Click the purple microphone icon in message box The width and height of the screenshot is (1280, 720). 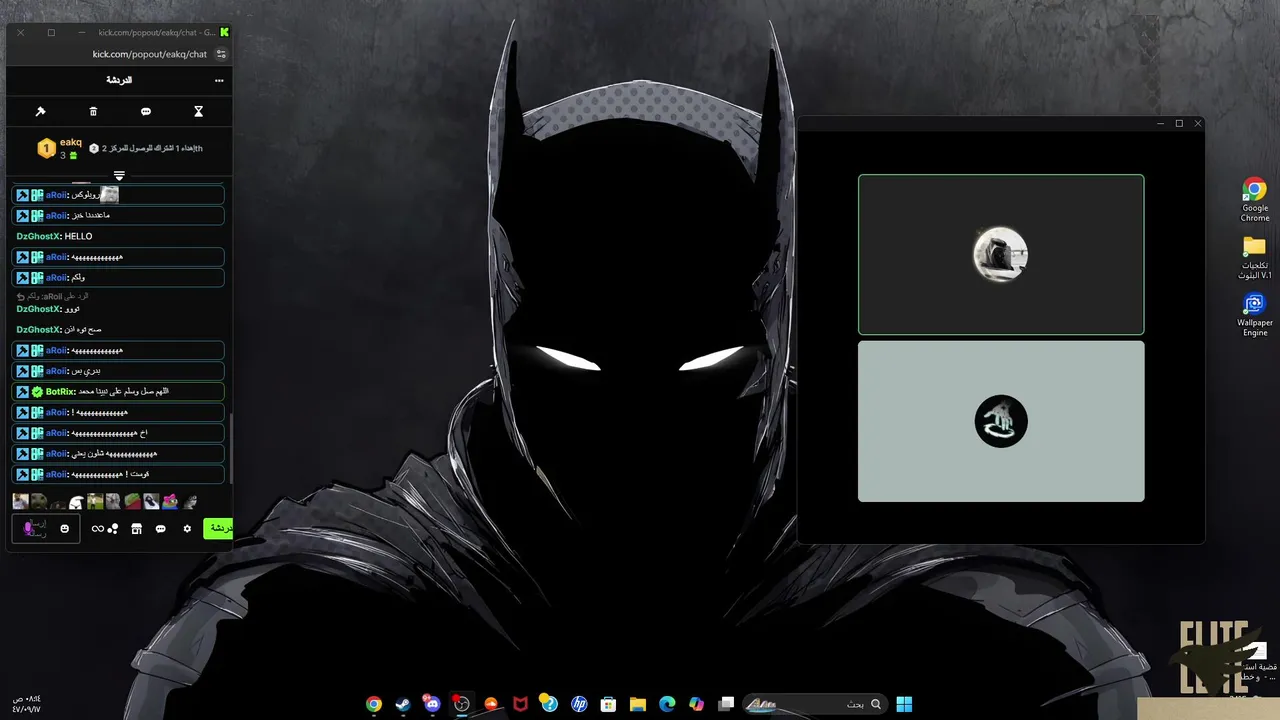(x=29, y=529)
